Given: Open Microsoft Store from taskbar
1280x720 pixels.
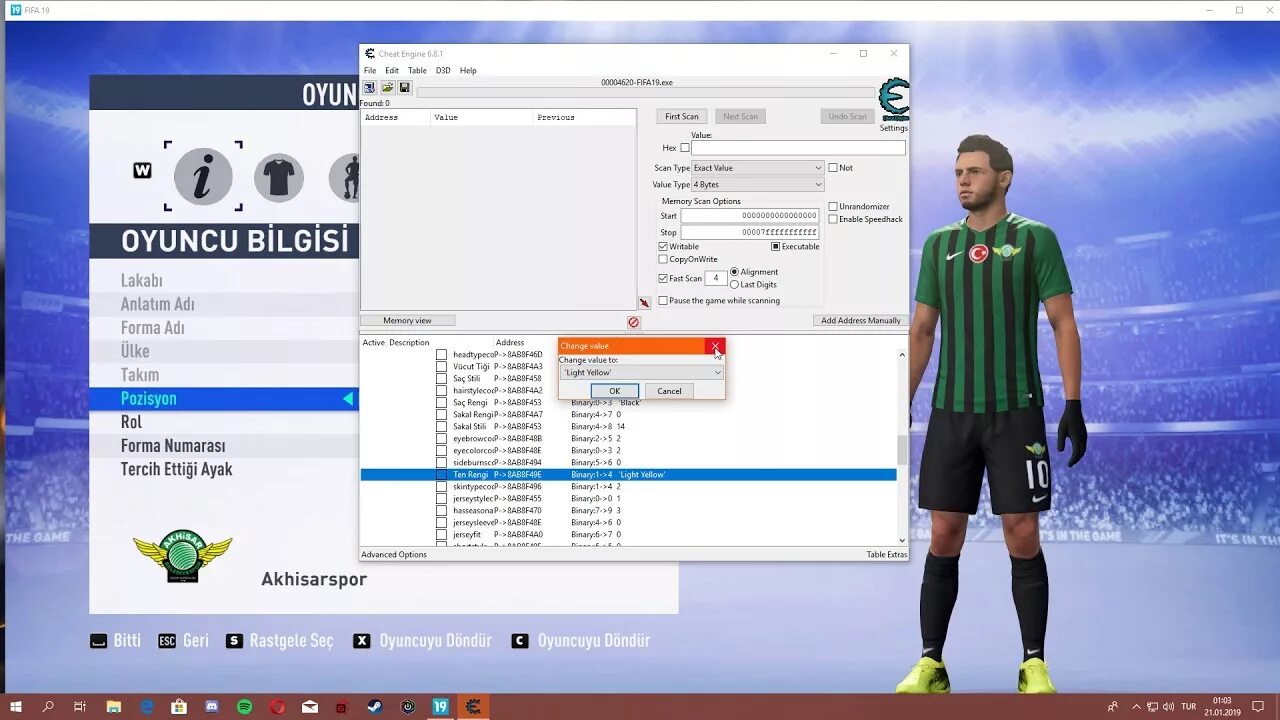Looking at the screenshot, I should 179,706.
